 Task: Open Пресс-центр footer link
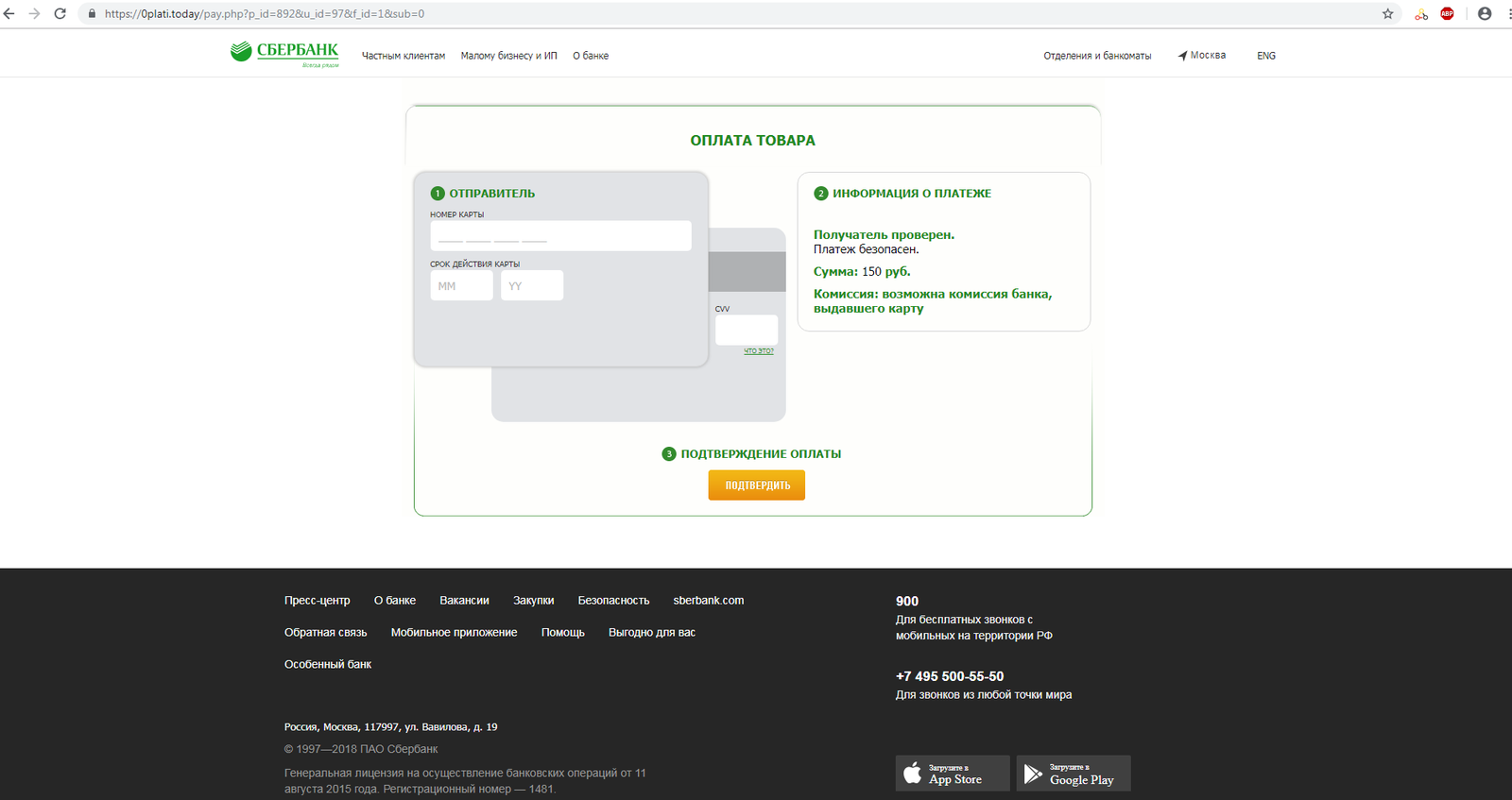318,601
